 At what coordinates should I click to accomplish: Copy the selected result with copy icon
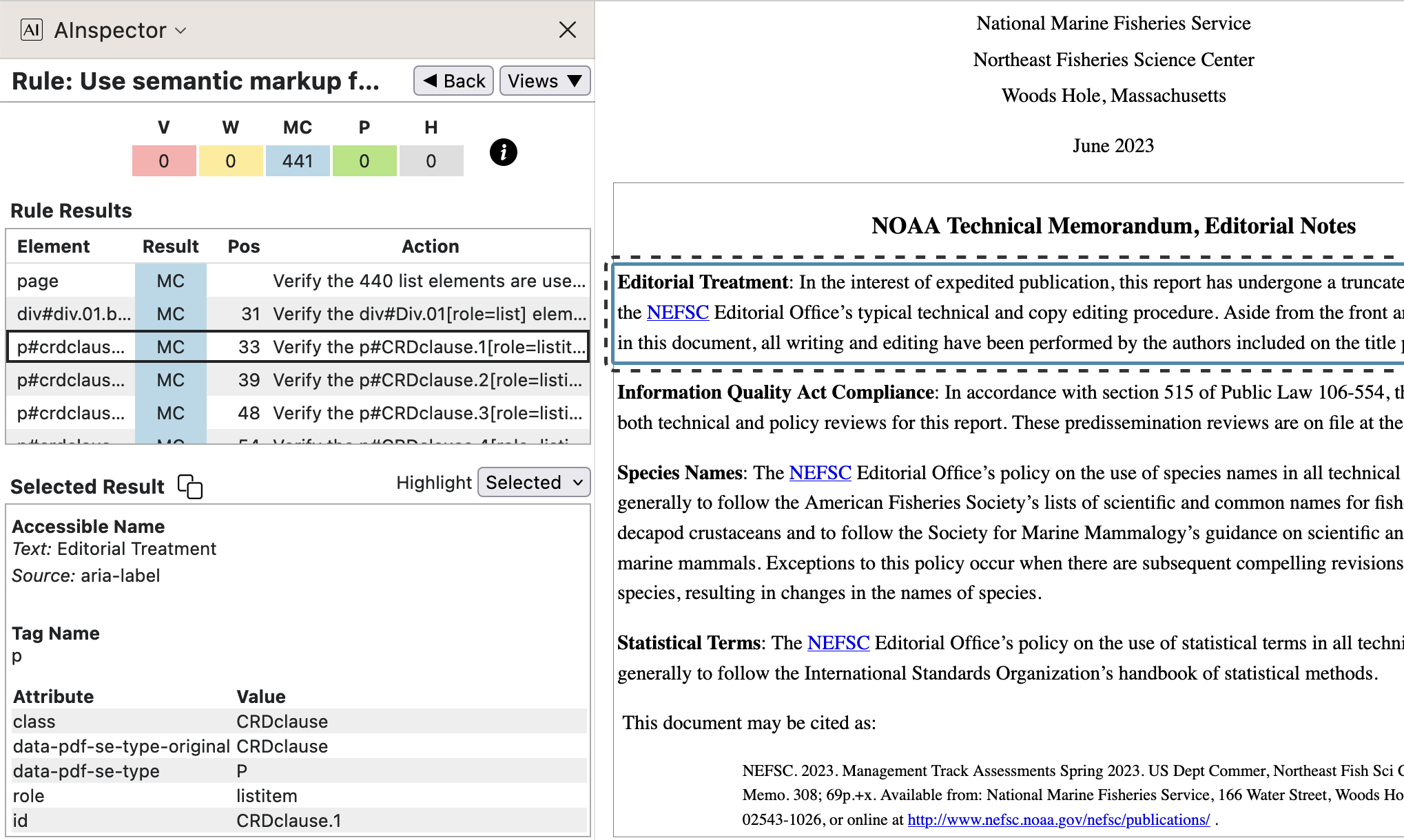tap(190, 486)
